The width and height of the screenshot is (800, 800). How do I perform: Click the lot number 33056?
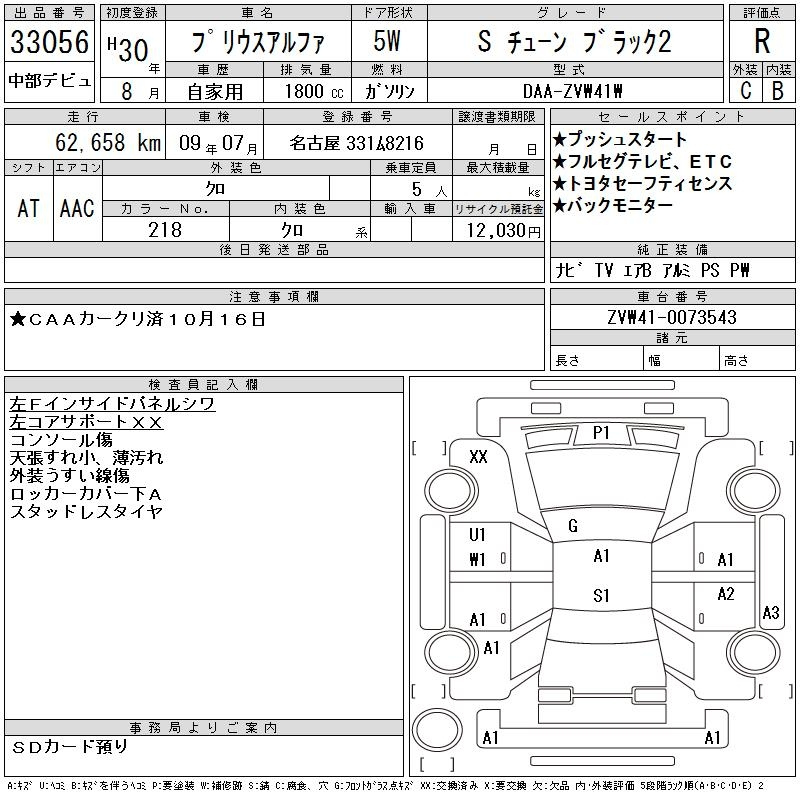tap(49, 42)
